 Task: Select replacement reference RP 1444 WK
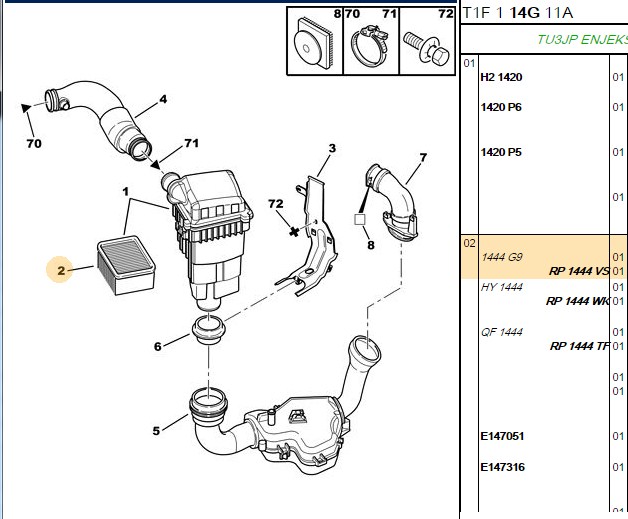pyautogui.click(x=578, y=301)
